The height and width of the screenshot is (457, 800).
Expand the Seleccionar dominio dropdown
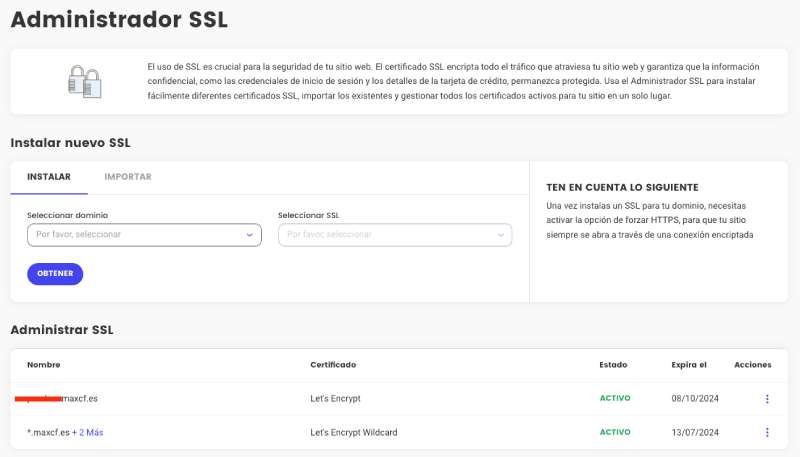pos(144,235)
